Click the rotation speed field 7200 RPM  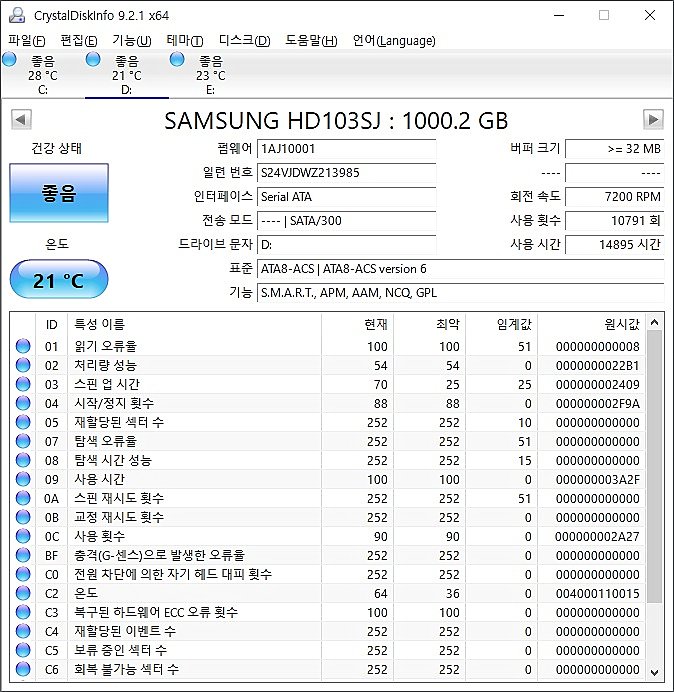coord(614,196)
